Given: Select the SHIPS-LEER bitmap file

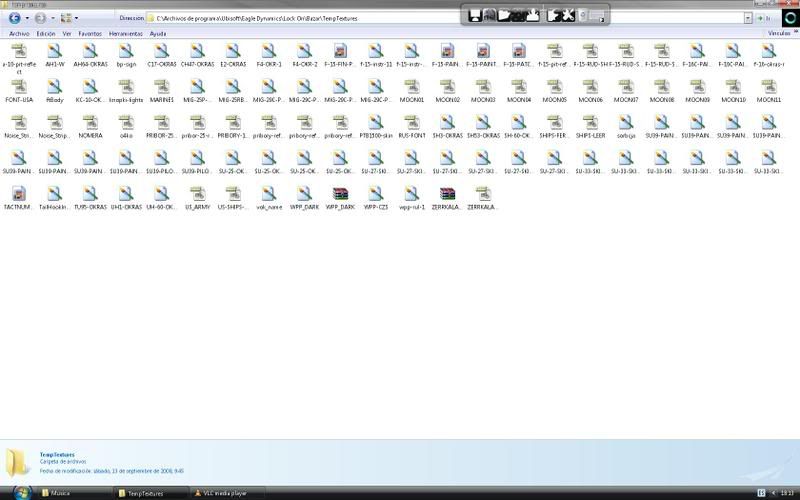Looking at the screenshot, I should (x=590, y=127).
